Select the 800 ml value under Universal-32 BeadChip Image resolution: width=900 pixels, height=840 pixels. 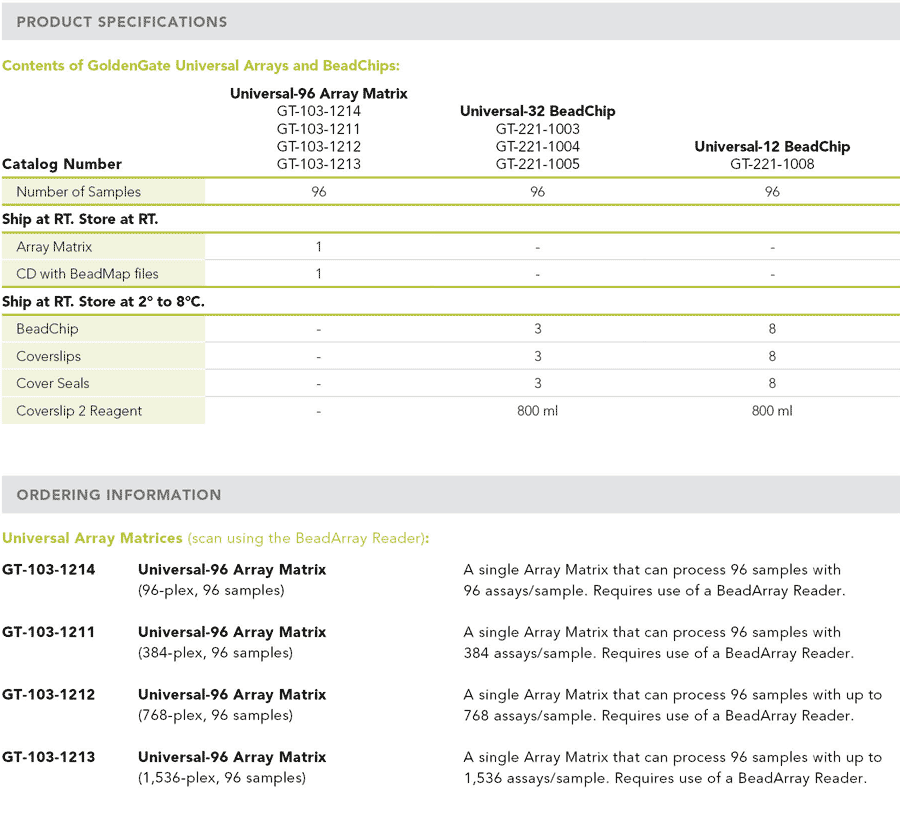537,411
